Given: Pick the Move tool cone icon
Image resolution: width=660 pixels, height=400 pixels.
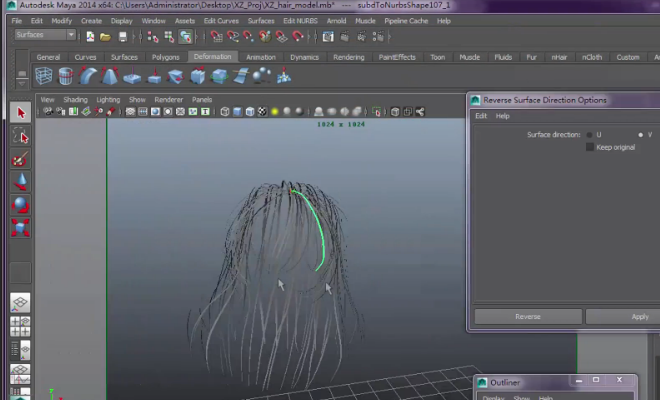Looking at the screenshot, I should coord(21,181).
